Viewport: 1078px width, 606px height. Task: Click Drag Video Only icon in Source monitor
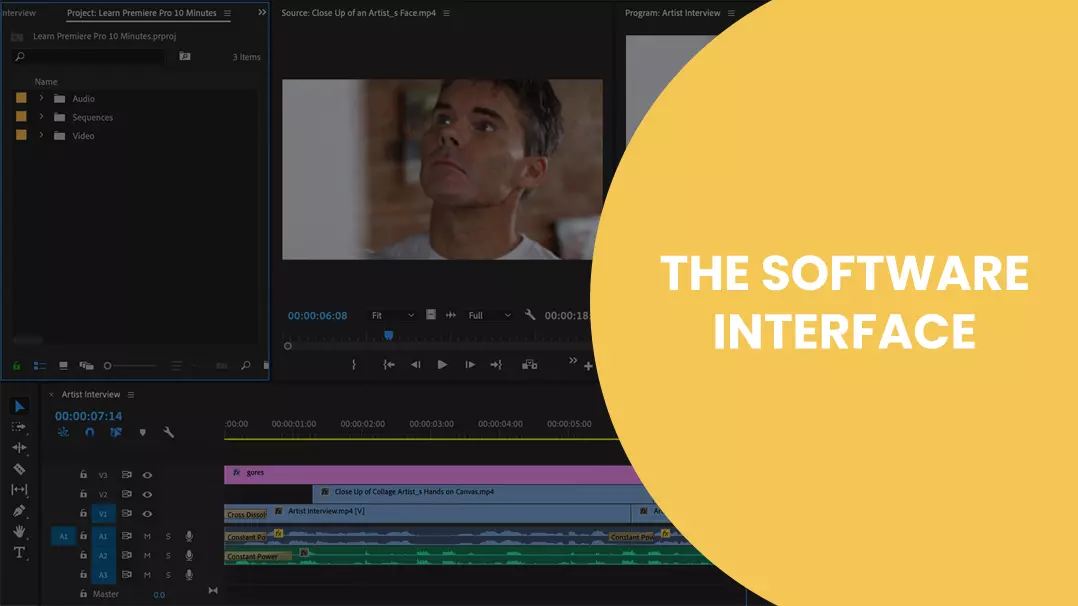[431, 314]
